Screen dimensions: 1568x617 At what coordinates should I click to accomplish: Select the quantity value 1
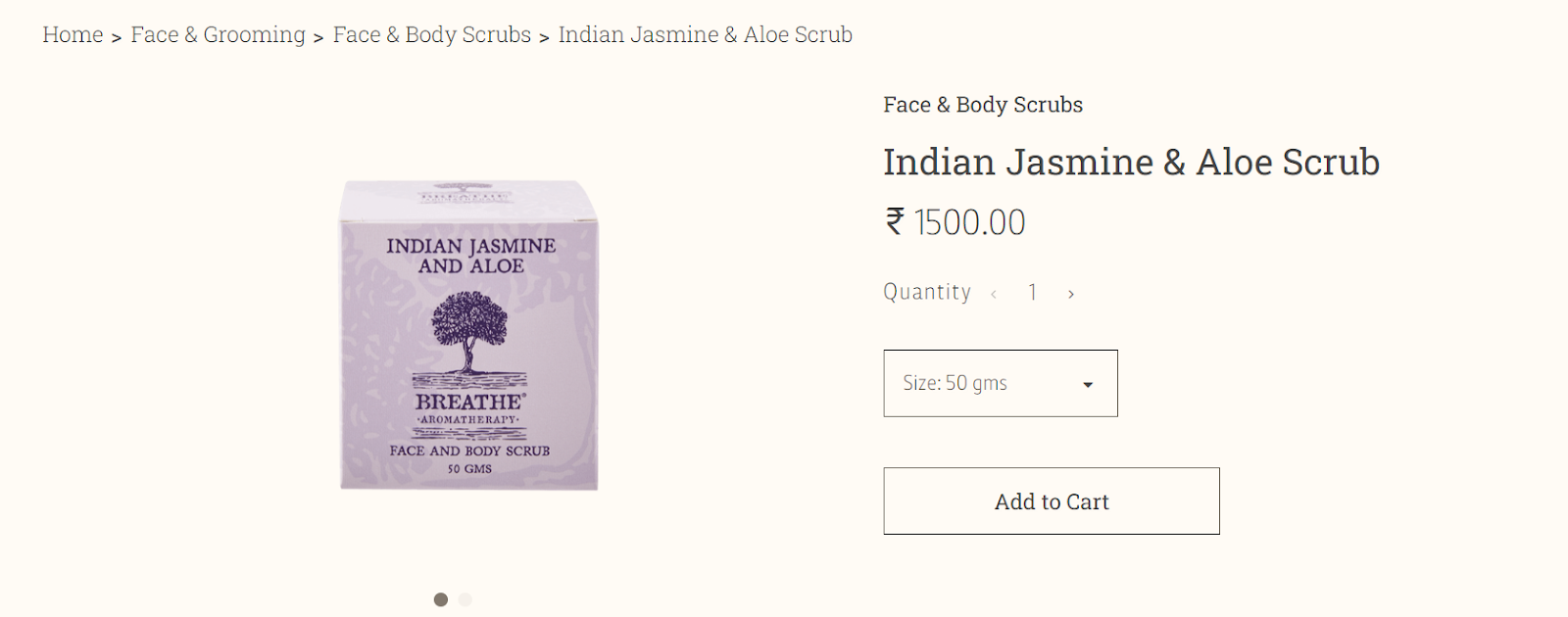1033,292
